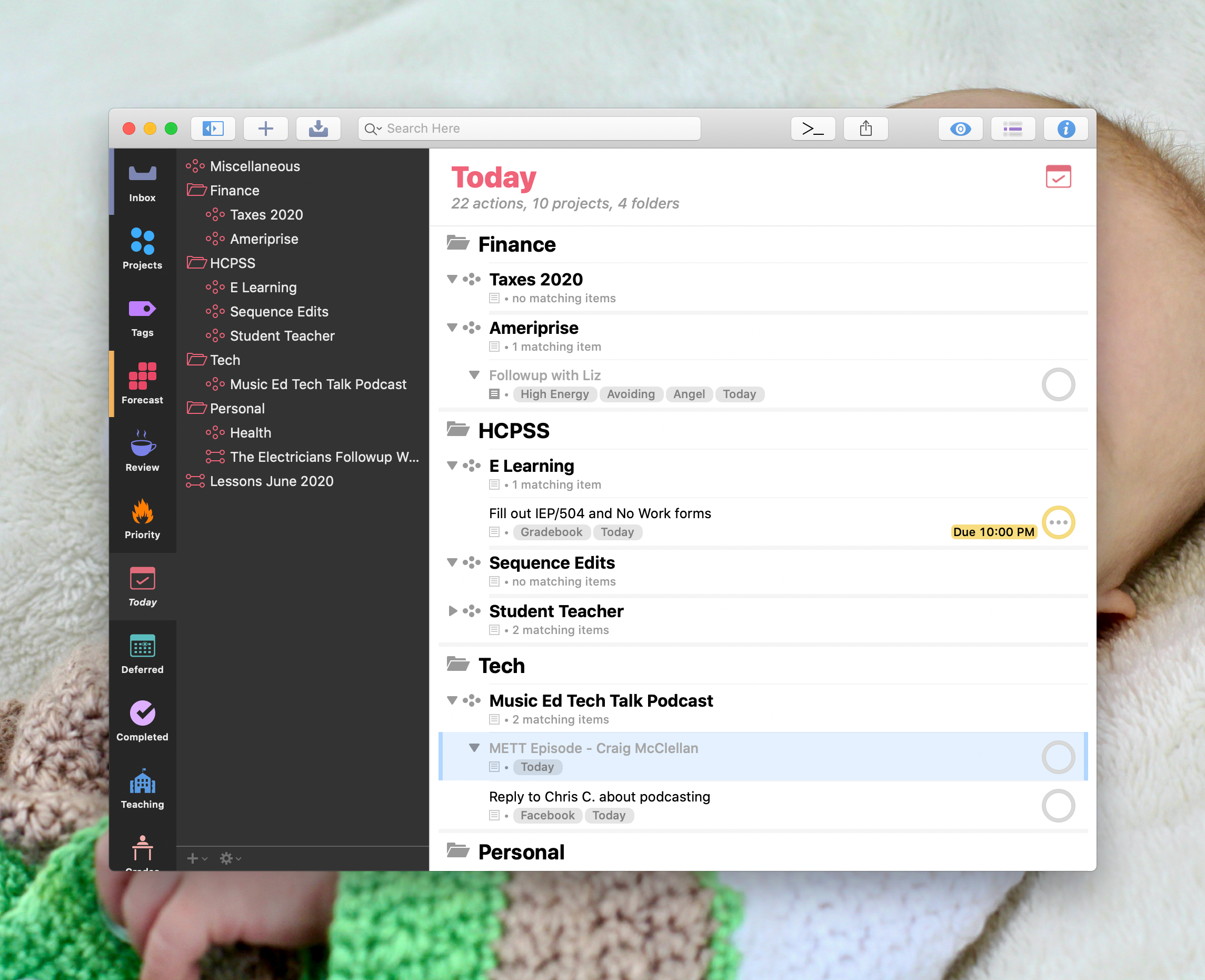Click the purple perspectives list button
1205x980 pixels.
(1013, 128)
